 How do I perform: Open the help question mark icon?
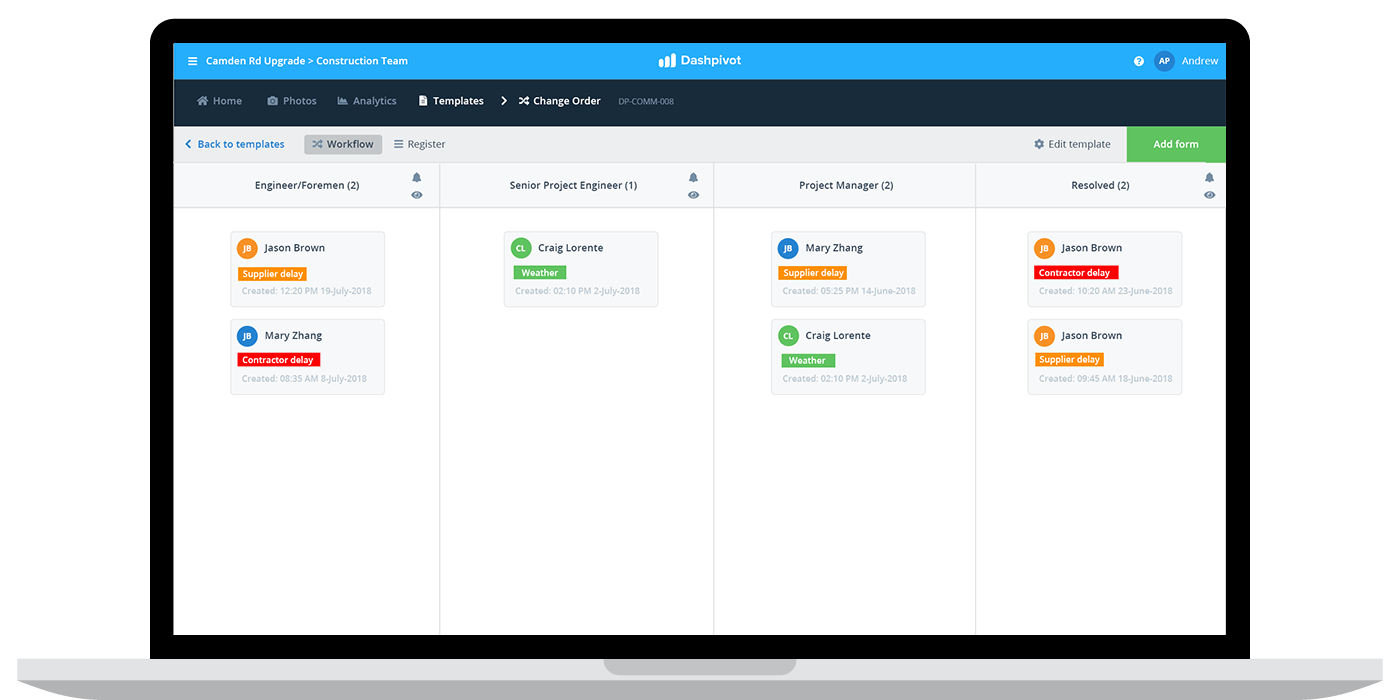point(1138,61)
